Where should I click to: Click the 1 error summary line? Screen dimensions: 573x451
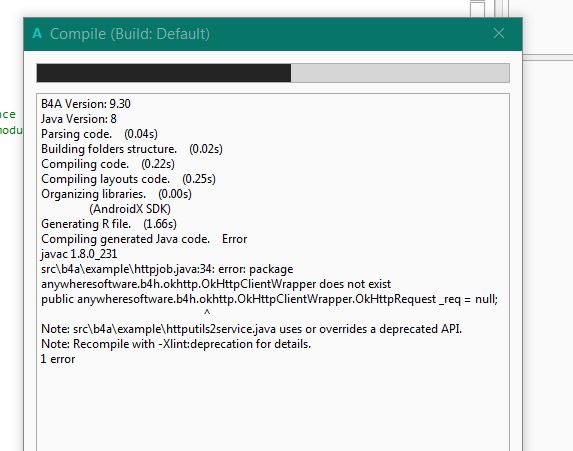[58, 359]
